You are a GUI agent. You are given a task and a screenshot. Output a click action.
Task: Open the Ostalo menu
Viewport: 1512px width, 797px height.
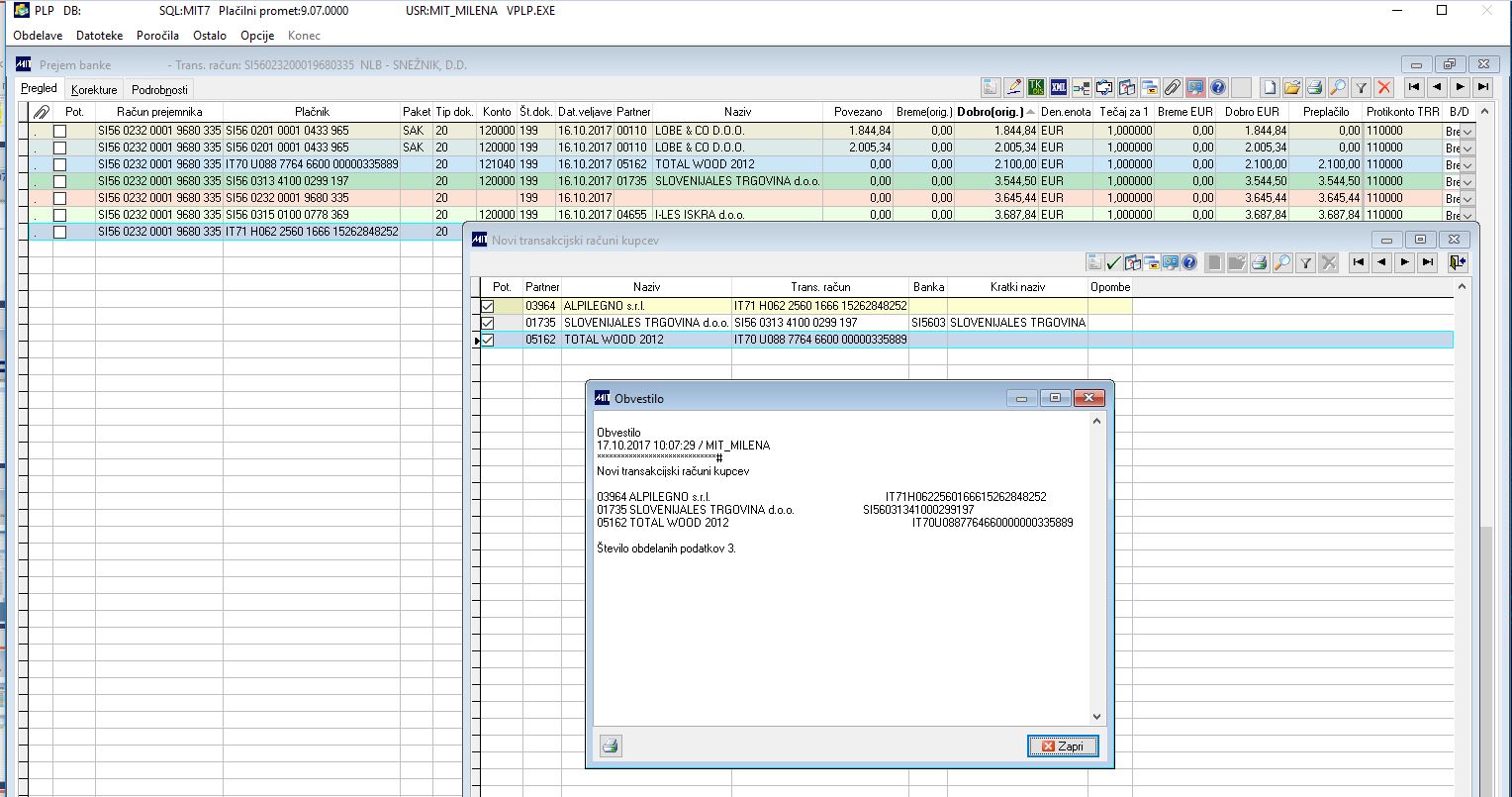click(x=210, y=36)
